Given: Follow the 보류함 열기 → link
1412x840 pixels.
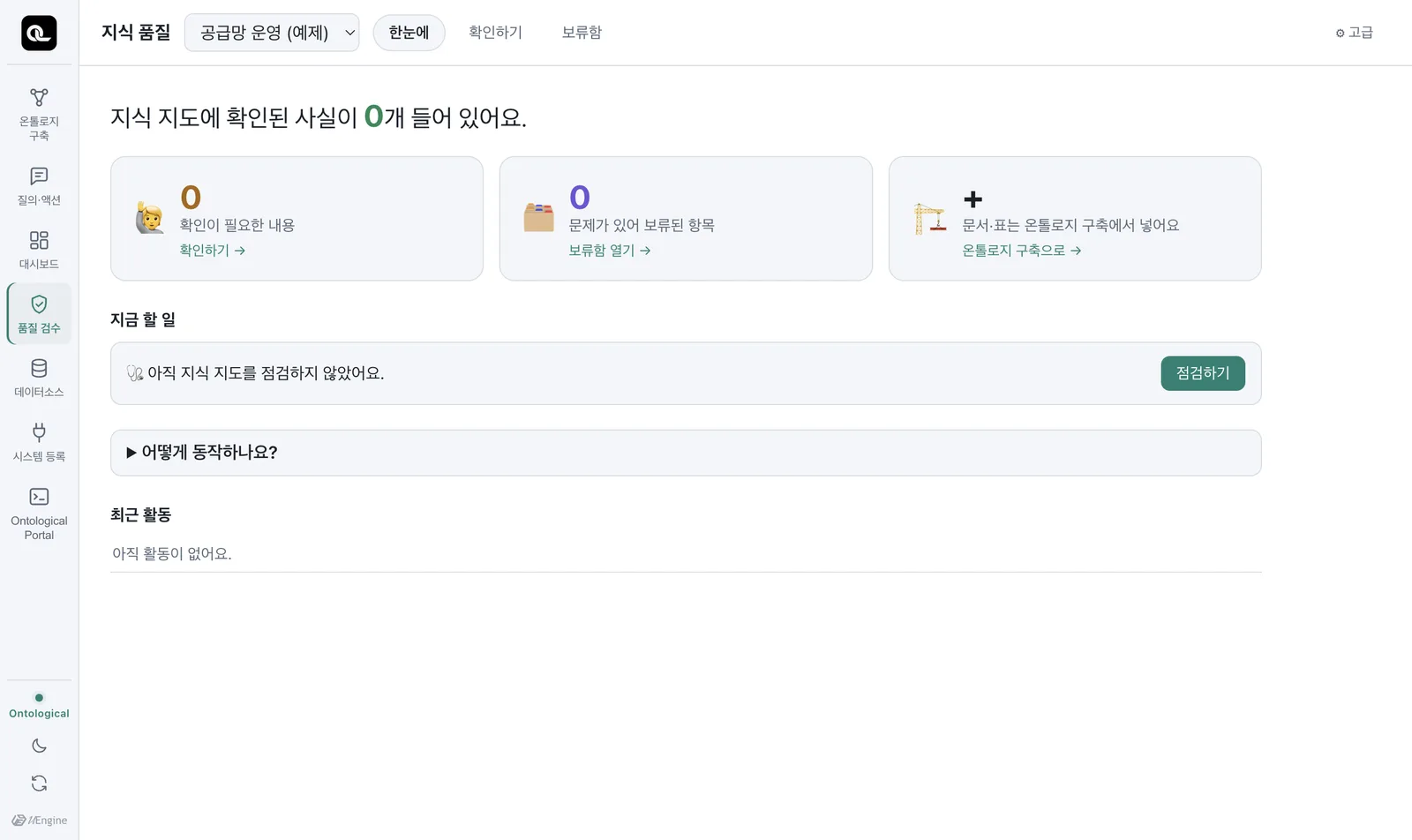Looking at the screenshot, I should click(x=610, y=251).
